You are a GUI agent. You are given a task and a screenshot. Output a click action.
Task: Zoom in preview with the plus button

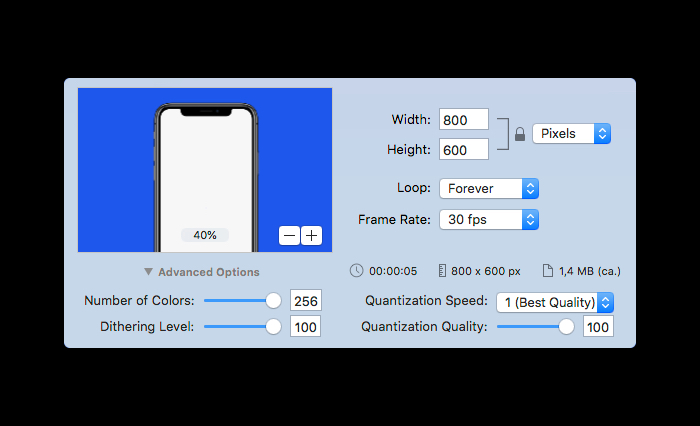(x=312, y=235)
